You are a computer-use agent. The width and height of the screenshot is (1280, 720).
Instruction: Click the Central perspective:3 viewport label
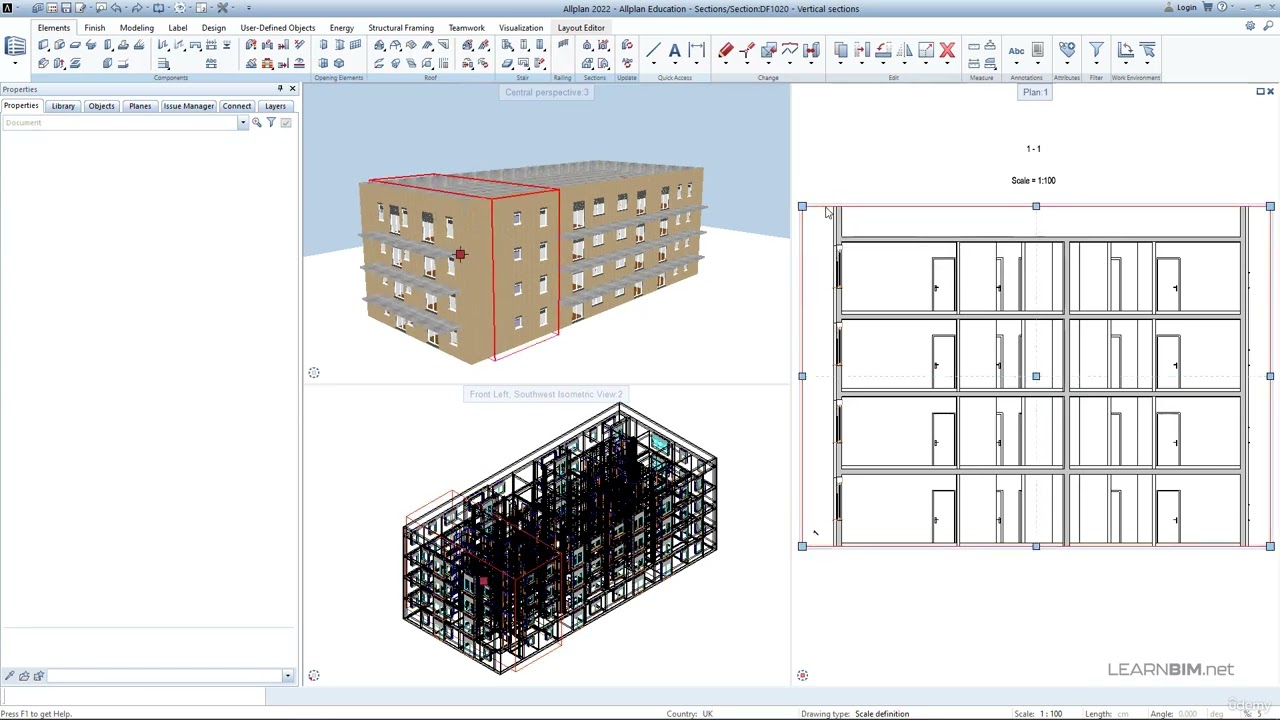[547, 92]
